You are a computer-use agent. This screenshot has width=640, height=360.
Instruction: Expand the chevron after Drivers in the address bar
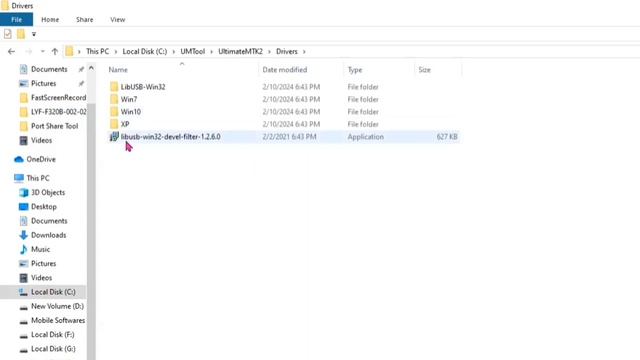point(304,51)
